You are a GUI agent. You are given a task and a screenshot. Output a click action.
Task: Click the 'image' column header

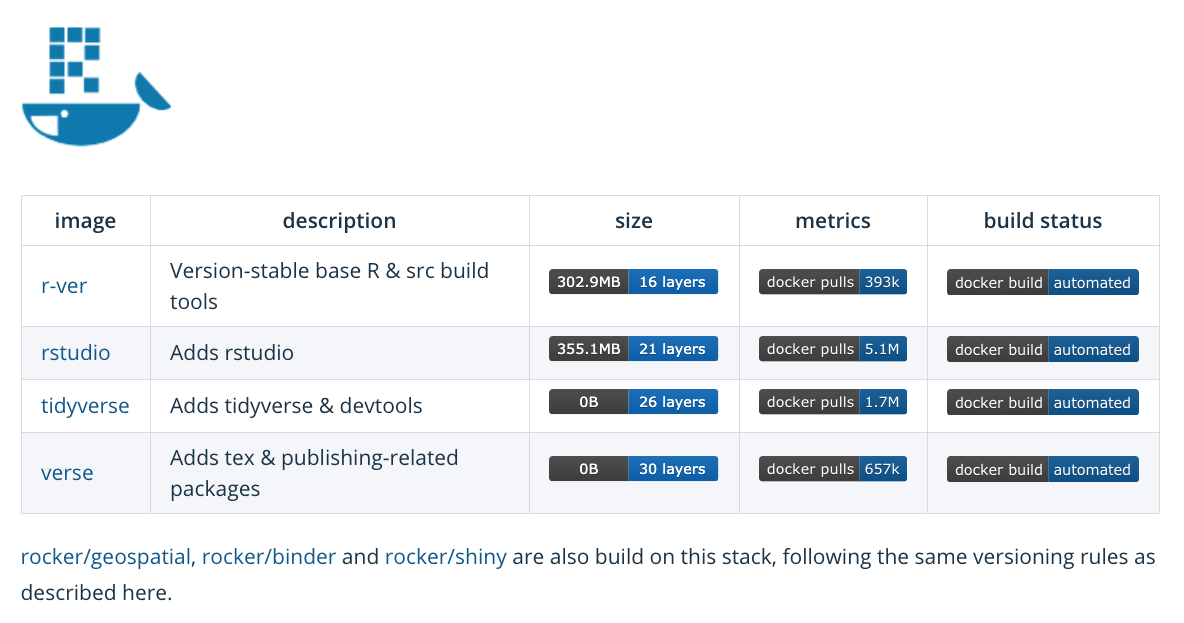(85, 221)
